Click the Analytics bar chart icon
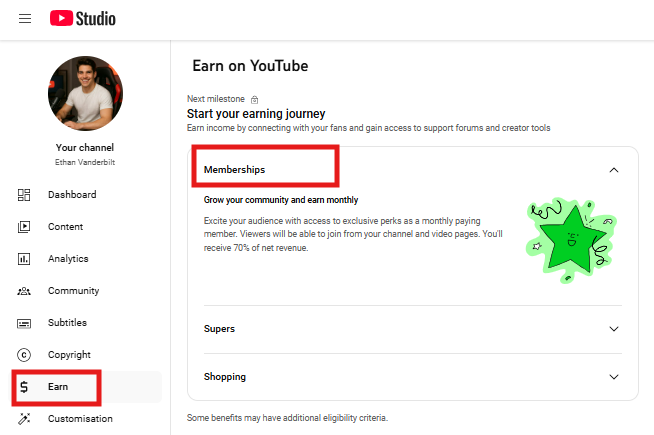 24,259
